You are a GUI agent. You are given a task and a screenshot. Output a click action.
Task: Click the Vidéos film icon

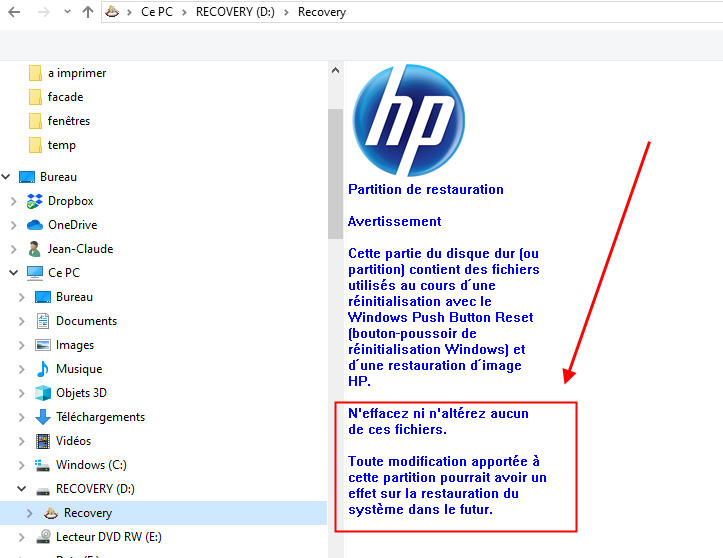(43, 441)
